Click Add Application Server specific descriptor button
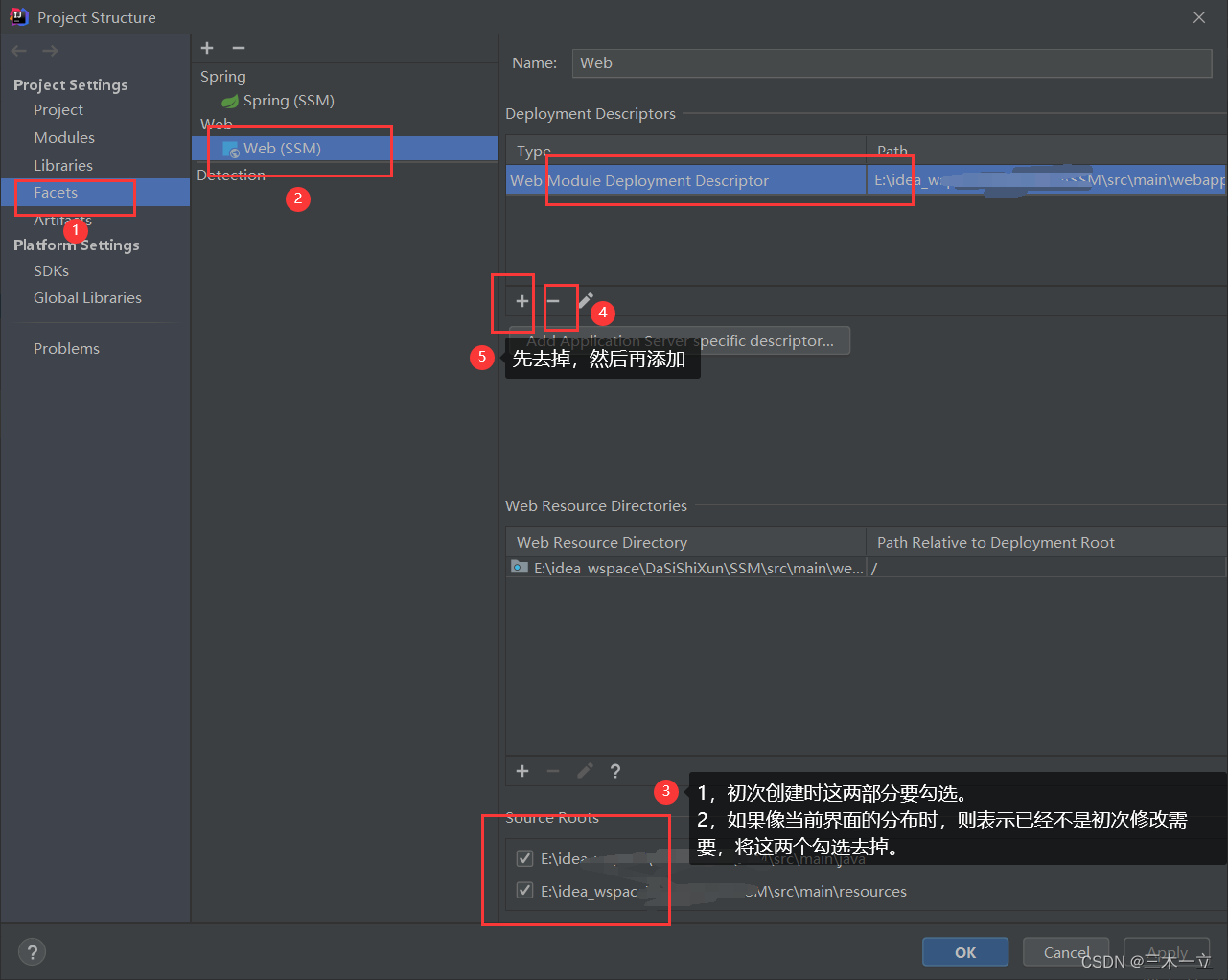 (x=680, y=341)
